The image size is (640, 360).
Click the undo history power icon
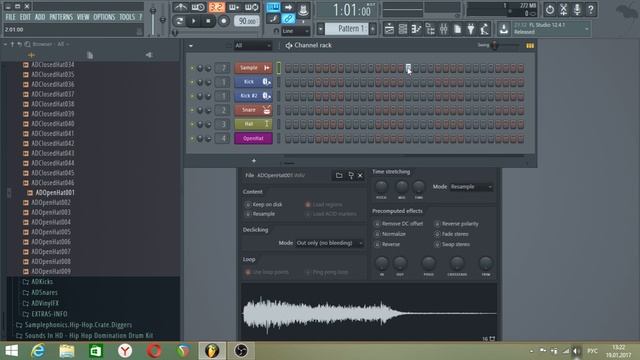coord(550,9)
